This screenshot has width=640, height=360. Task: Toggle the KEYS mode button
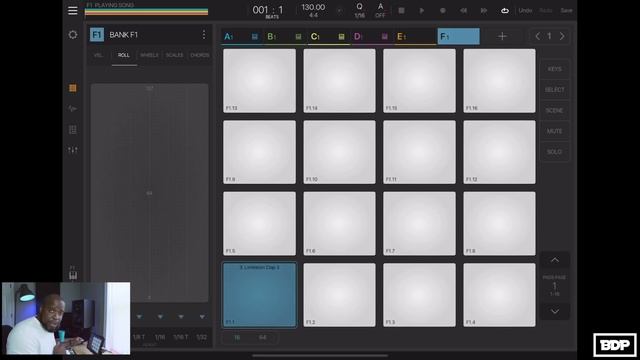pos(554,69)
